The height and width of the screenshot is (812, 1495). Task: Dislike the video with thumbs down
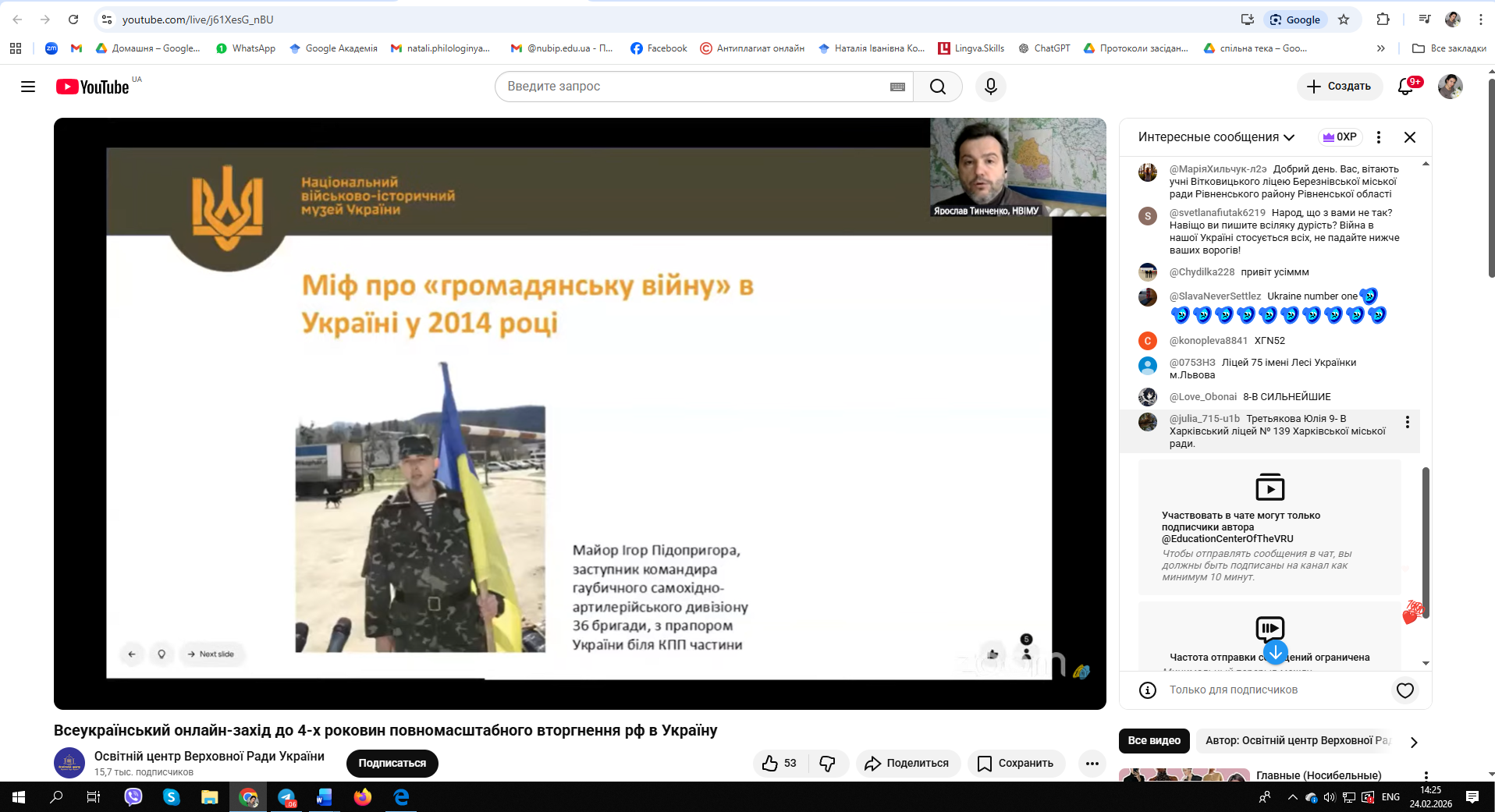pyautogui.click(x=828, y=764)
